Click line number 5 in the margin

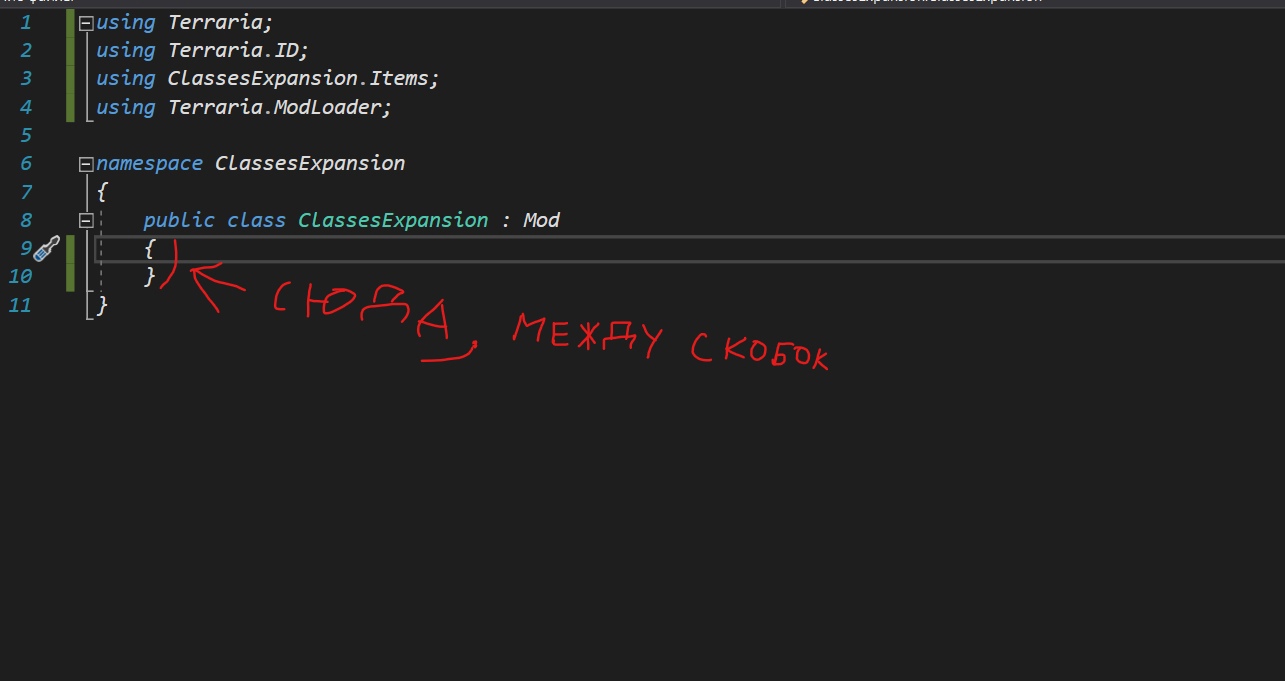(x=26, y=135)
